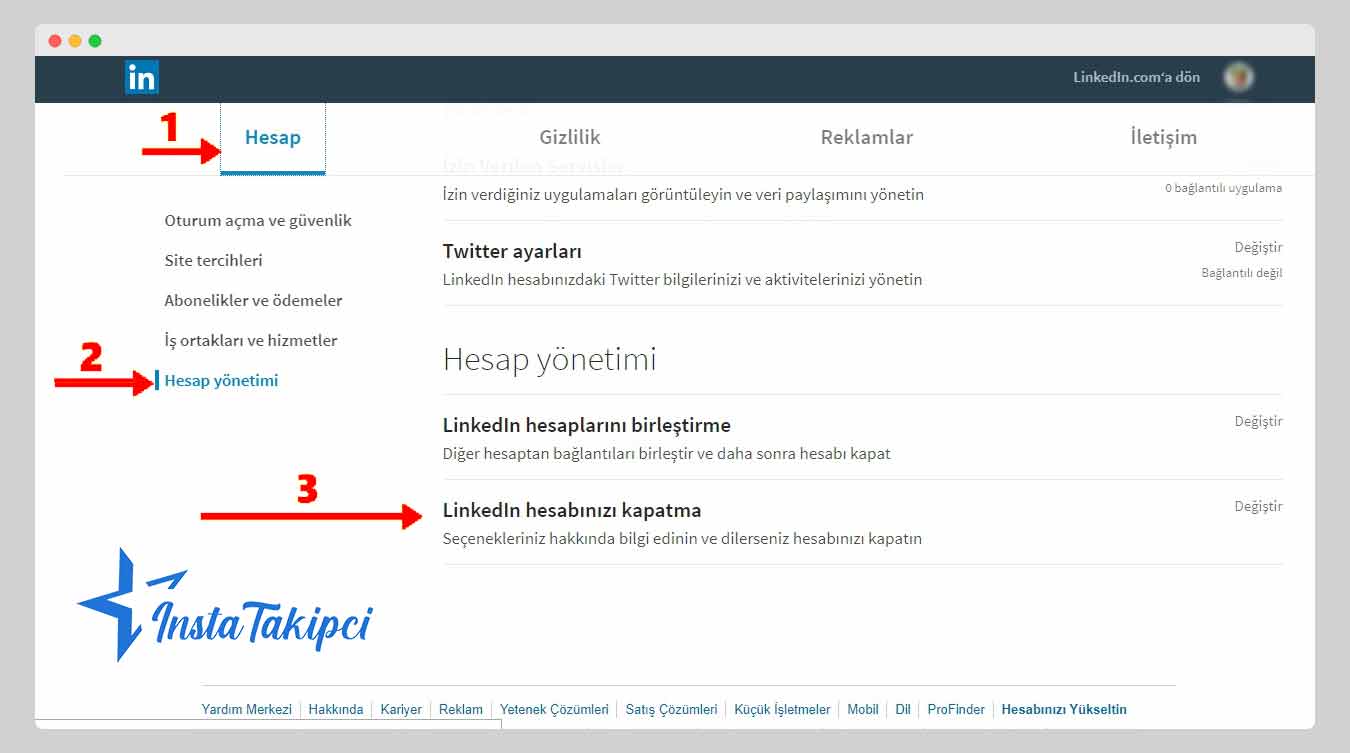Open Reklam footer link
This screenshot has height=753, width=1350.
click(461, 709)
